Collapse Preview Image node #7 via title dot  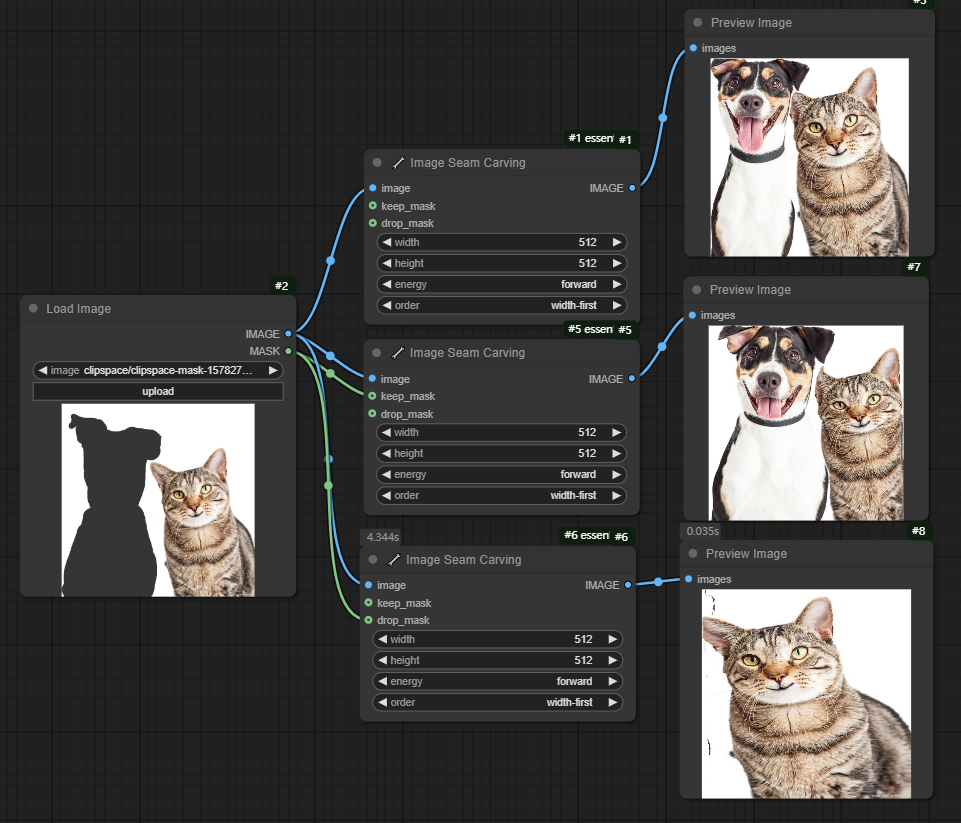[696, 290]
